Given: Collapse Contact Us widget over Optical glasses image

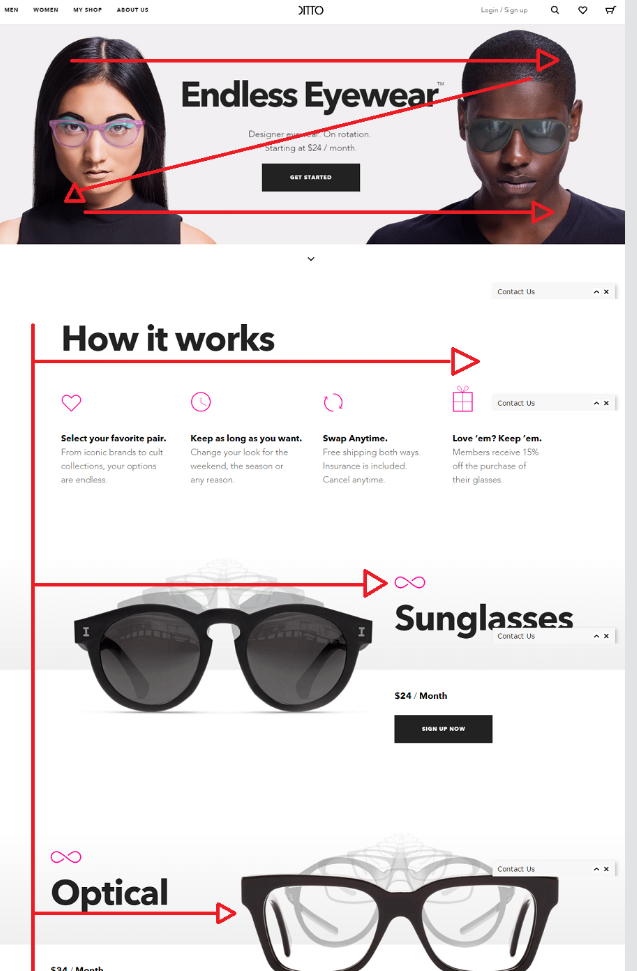Looking at the screenshot, I should (596, 869).
